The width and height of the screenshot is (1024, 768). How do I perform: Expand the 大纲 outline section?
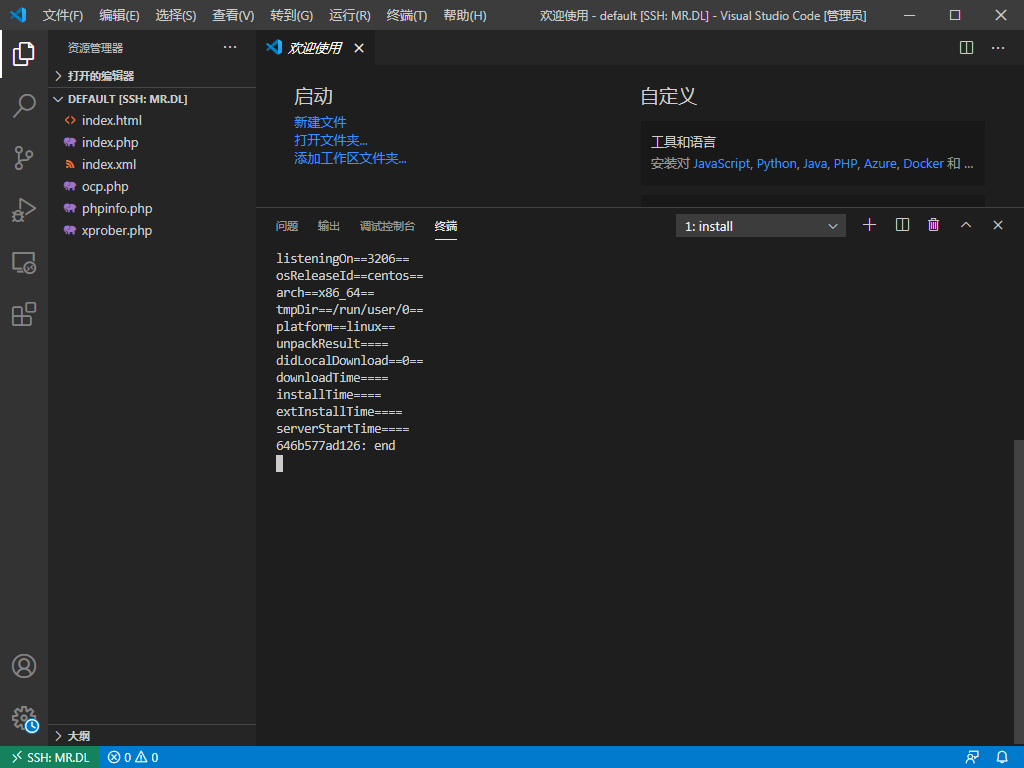coord(152,736)
